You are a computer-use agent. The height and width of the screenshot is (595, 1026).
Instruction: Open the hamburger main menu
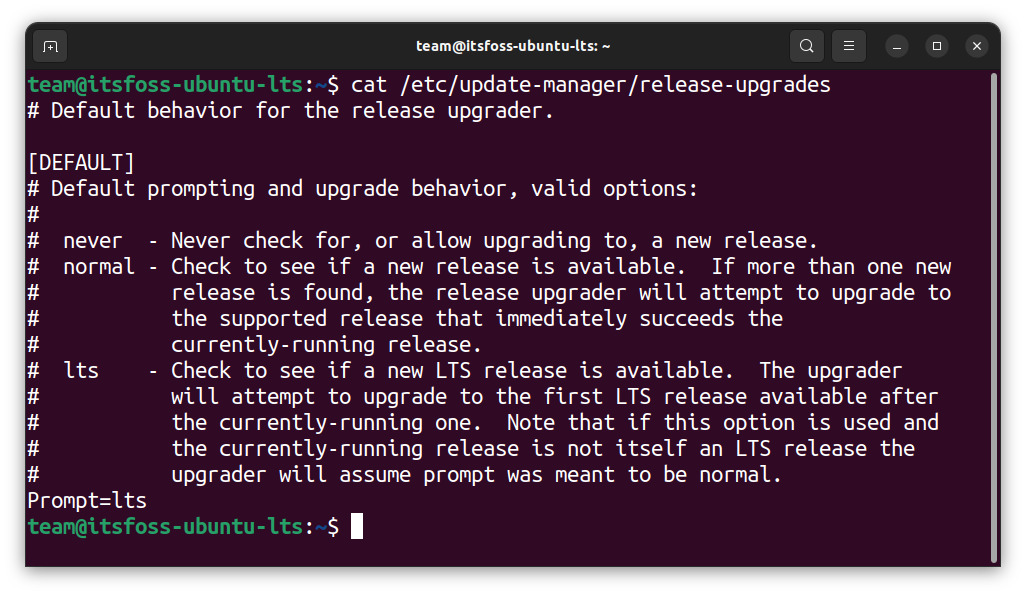click(849, 46)
